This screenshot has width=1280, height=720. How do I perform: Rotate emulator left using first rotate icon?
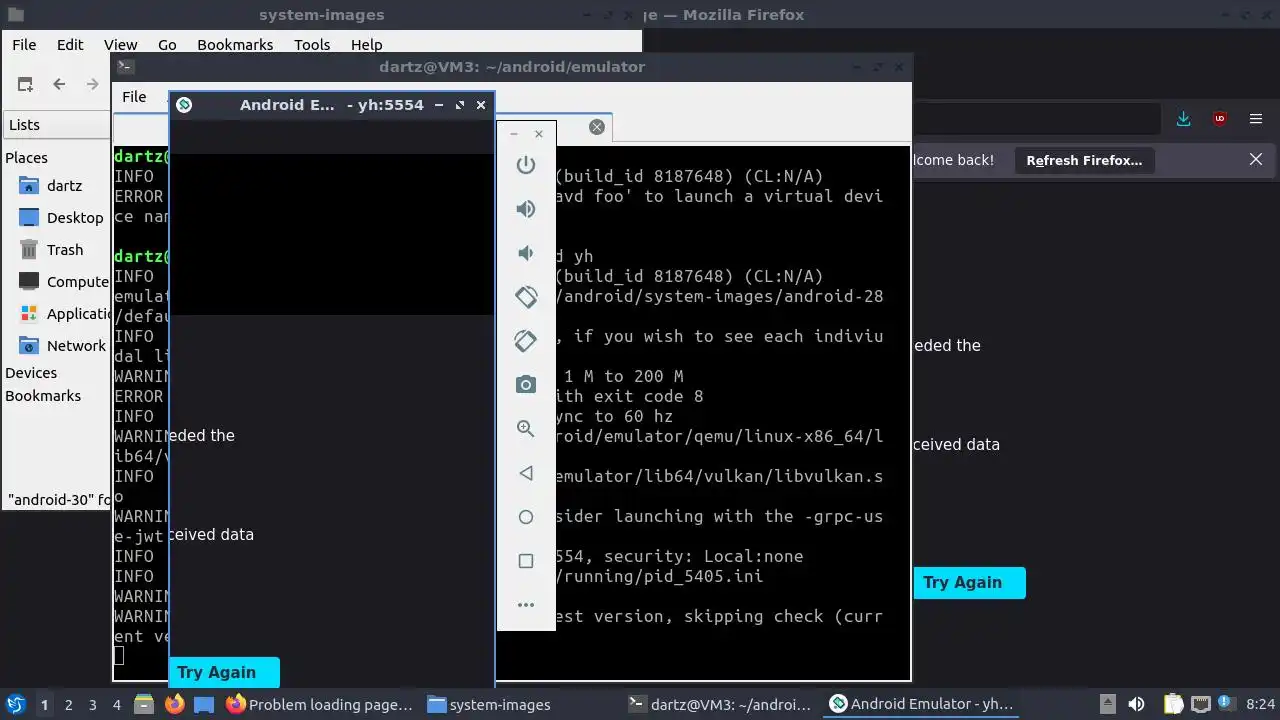click(x=526, y=297)
